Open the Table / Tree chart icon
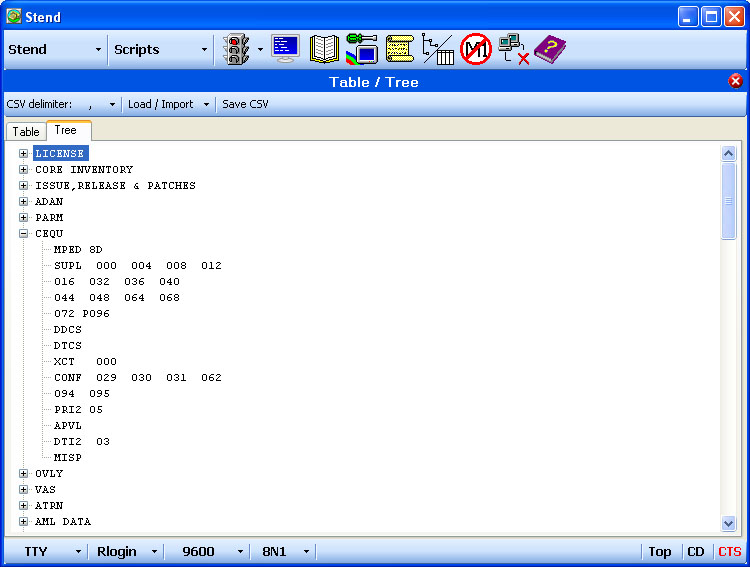 [438, 49]
